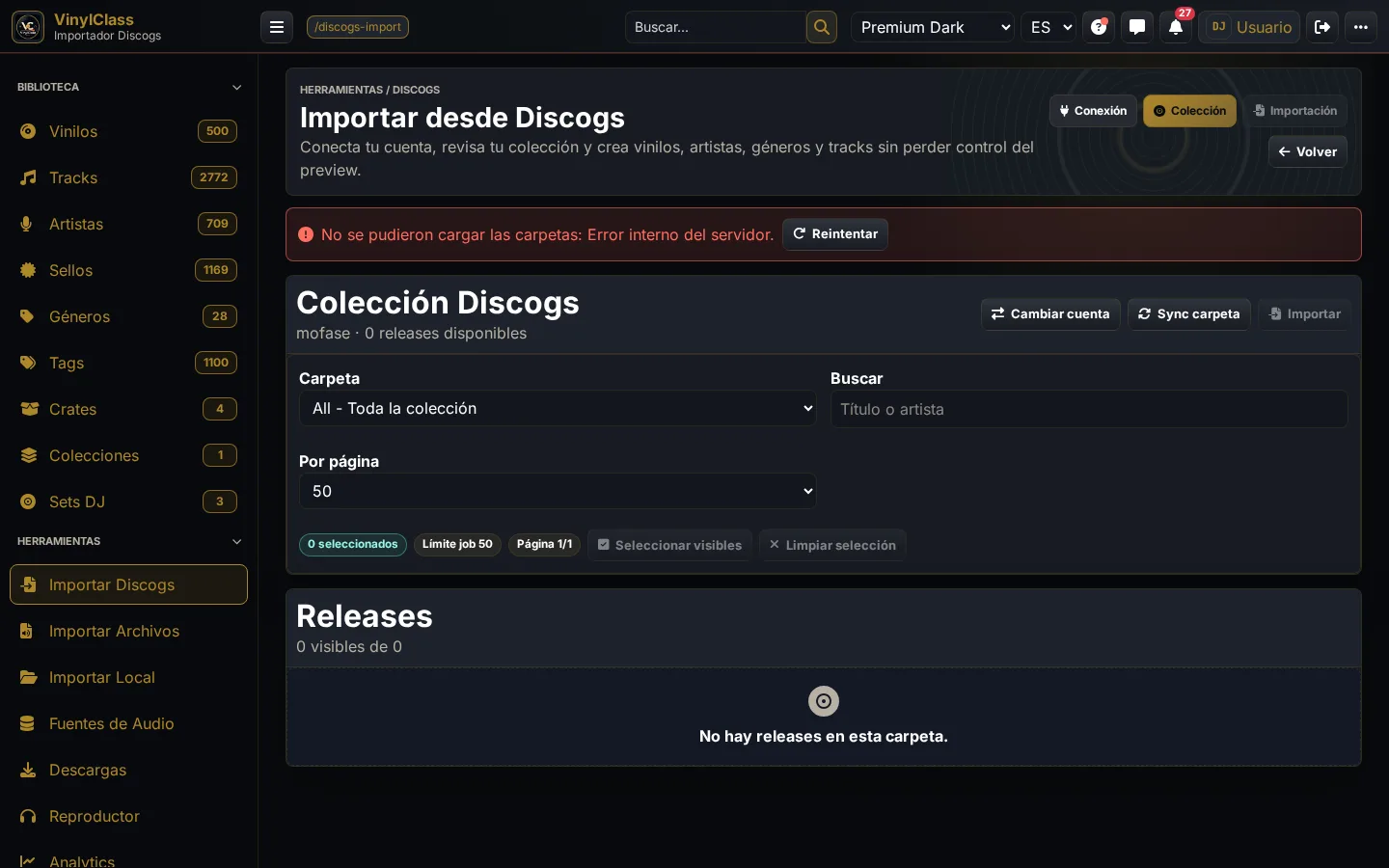Screen dimensions: 1389x868
Task: Click the Página 1/1 badge
Action: pos(544,545)
